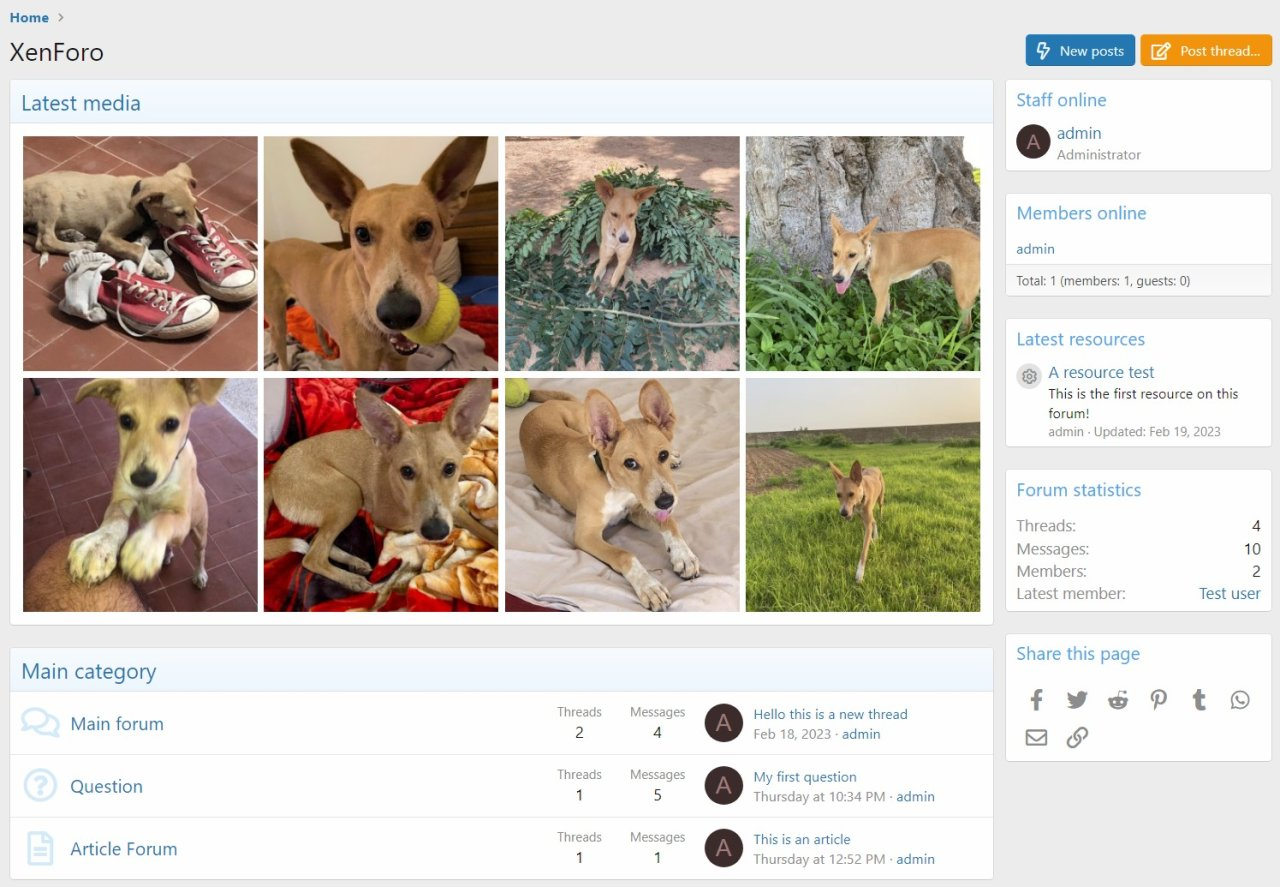Open latest member Test user profile
The width and height of the screenshot is (1280, 887).
1229,593
